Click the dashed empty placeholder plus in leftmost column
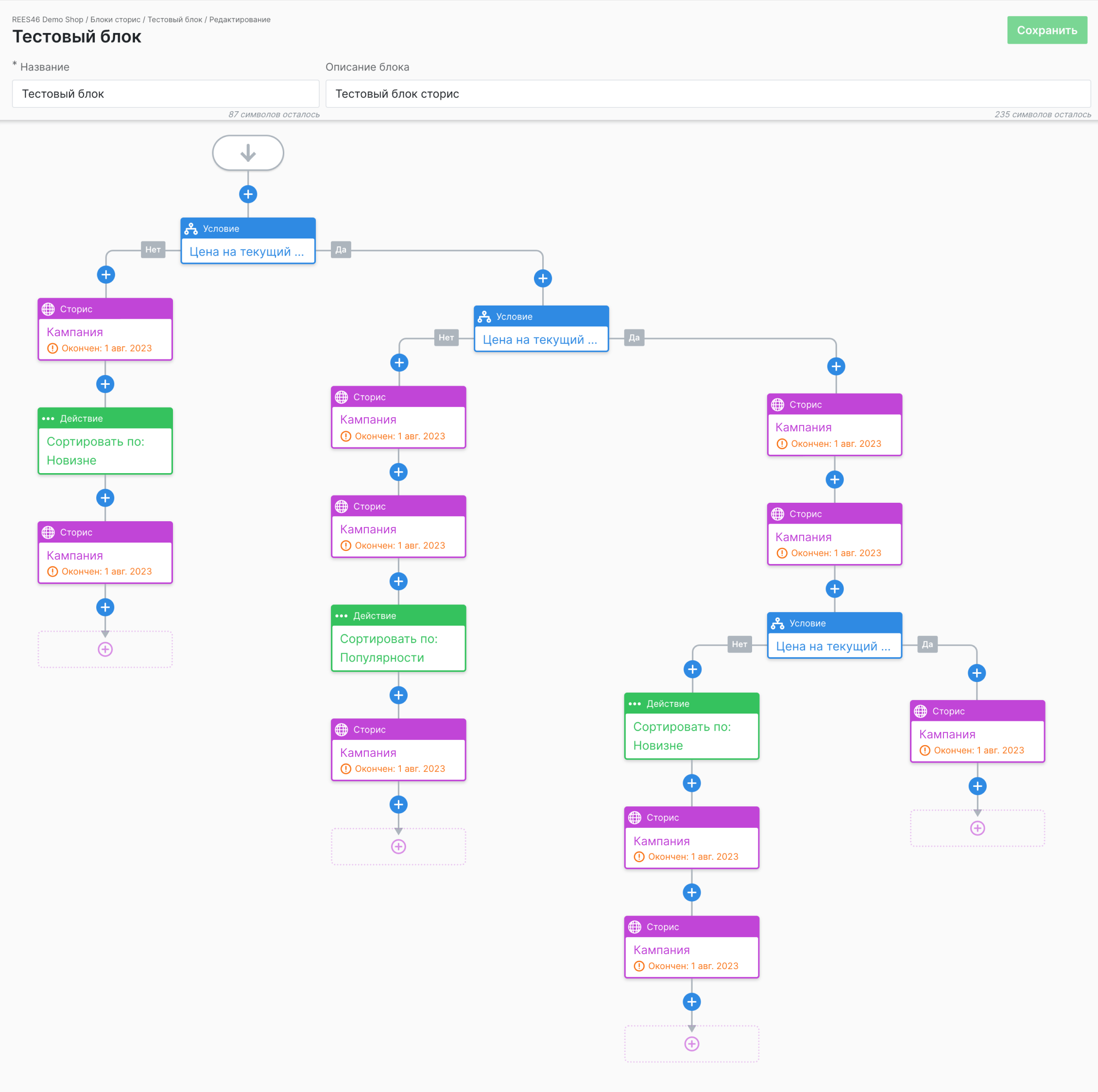The height and width of the screenshot is (1092, 1098). pyautogui.click(x=105, y=649)
